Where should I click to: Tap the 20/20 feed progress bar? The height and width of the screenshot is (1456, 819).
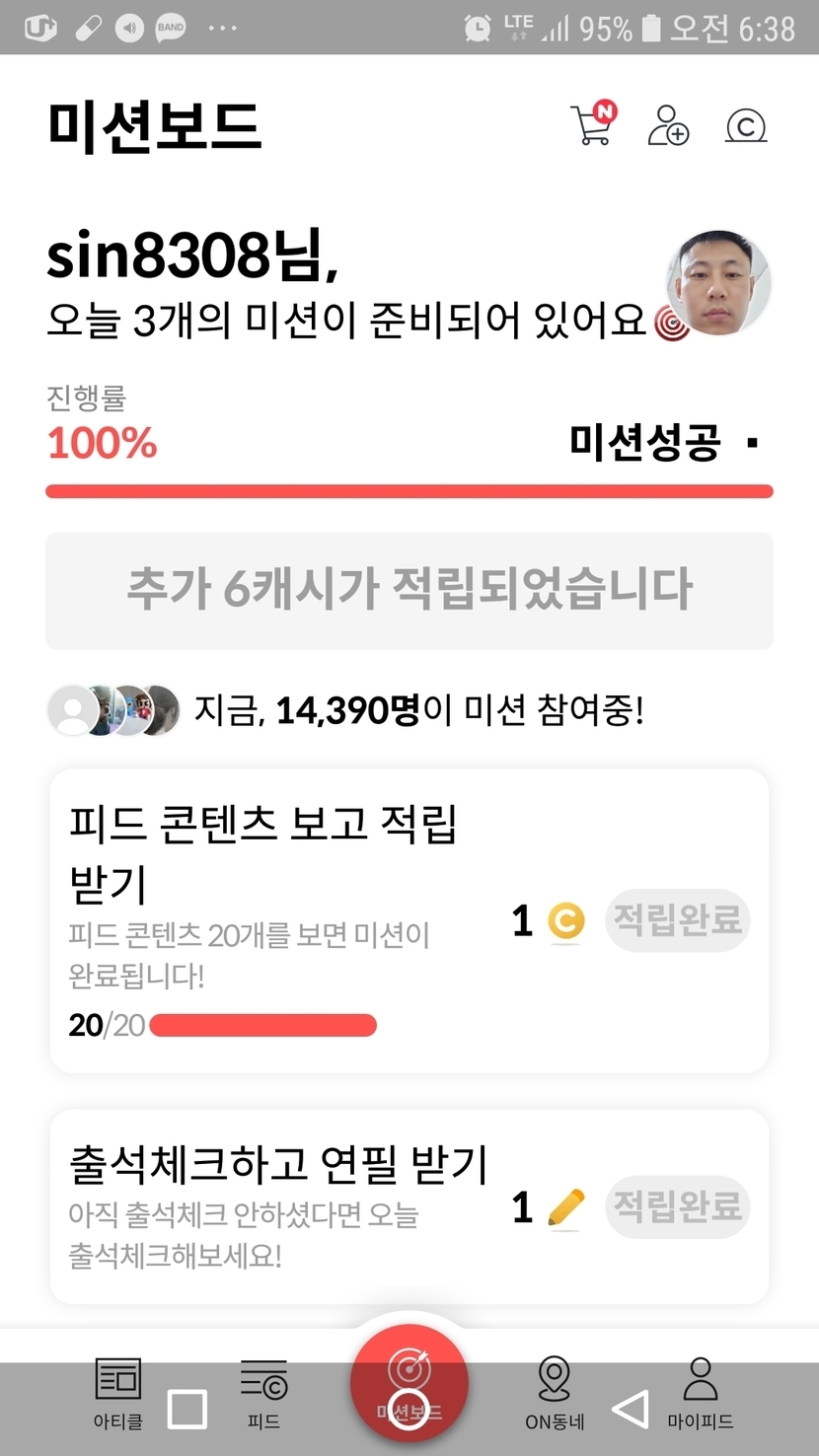[x=262, y=1026]
